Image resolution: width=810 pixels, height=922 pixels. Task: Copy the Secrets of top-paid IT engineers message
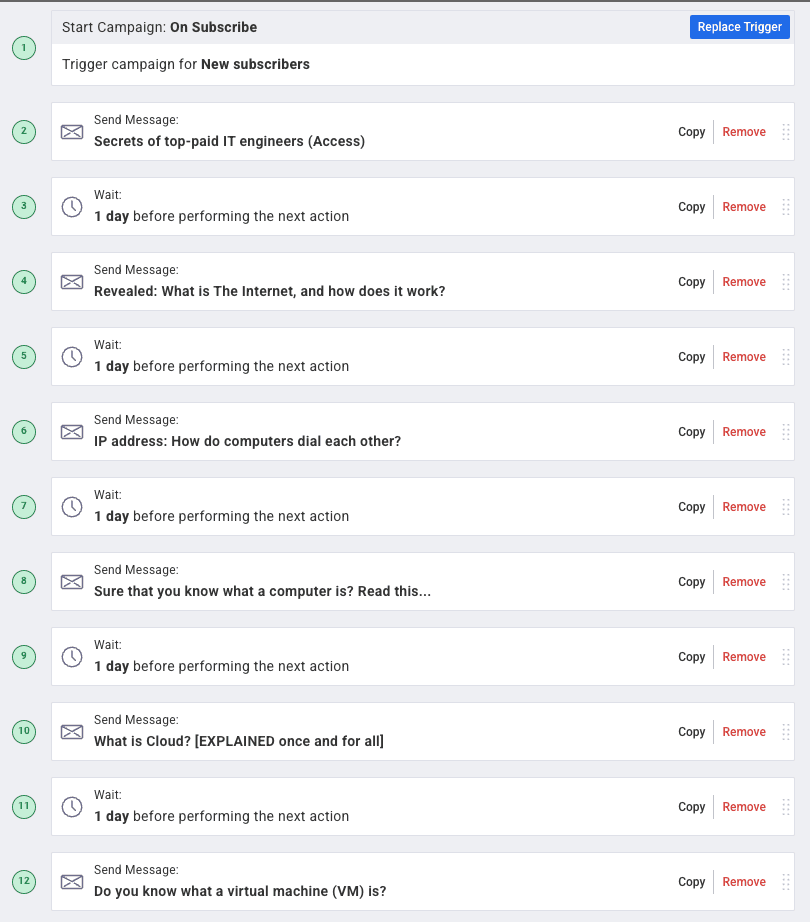coord(691,132)
